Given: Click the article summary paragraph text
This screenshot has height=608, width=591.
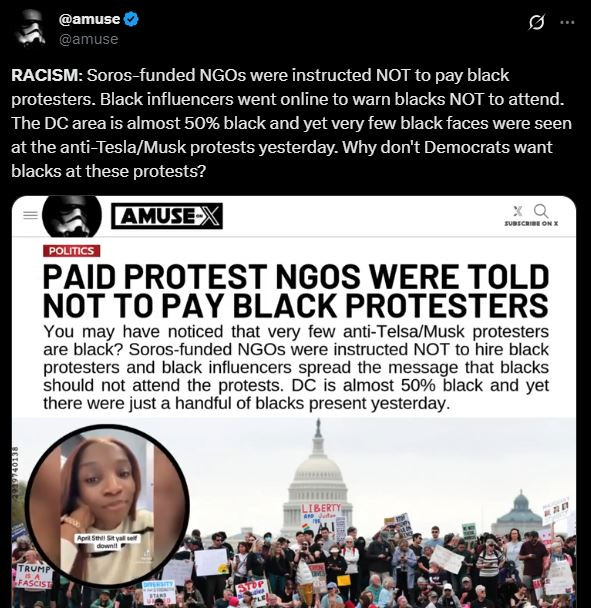Looking at the screenshot, I should pyautogui.click(x=296, y=367).
